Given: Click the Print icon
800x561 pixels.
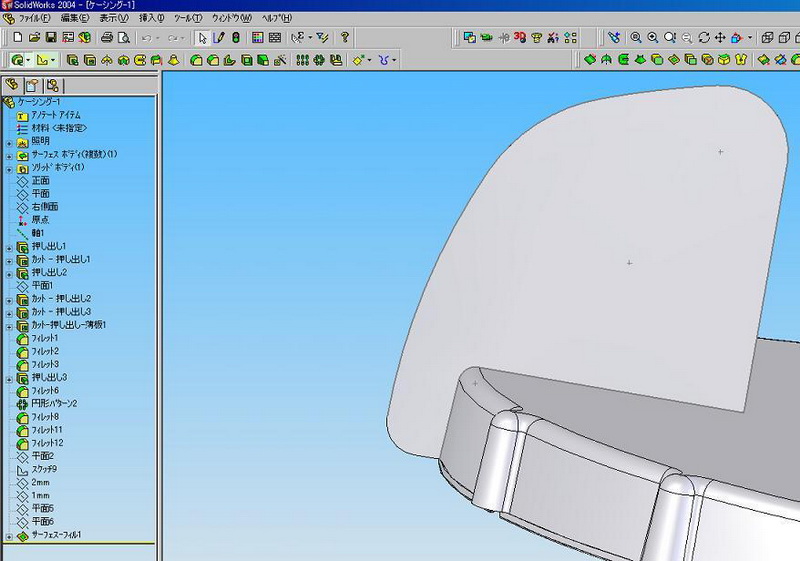Looking at the screenshot, I should (107, 37).
